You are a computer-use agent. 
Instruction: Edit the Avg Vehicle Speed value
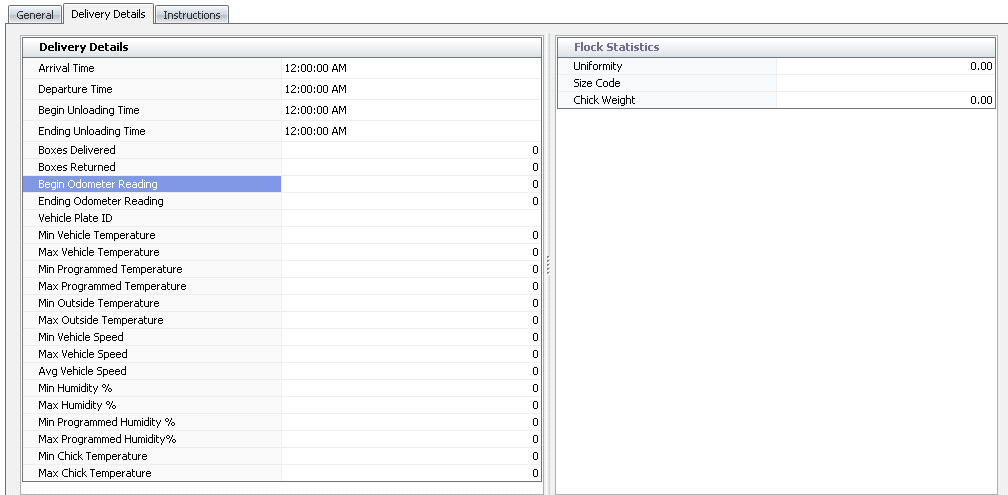click(410, 371)
